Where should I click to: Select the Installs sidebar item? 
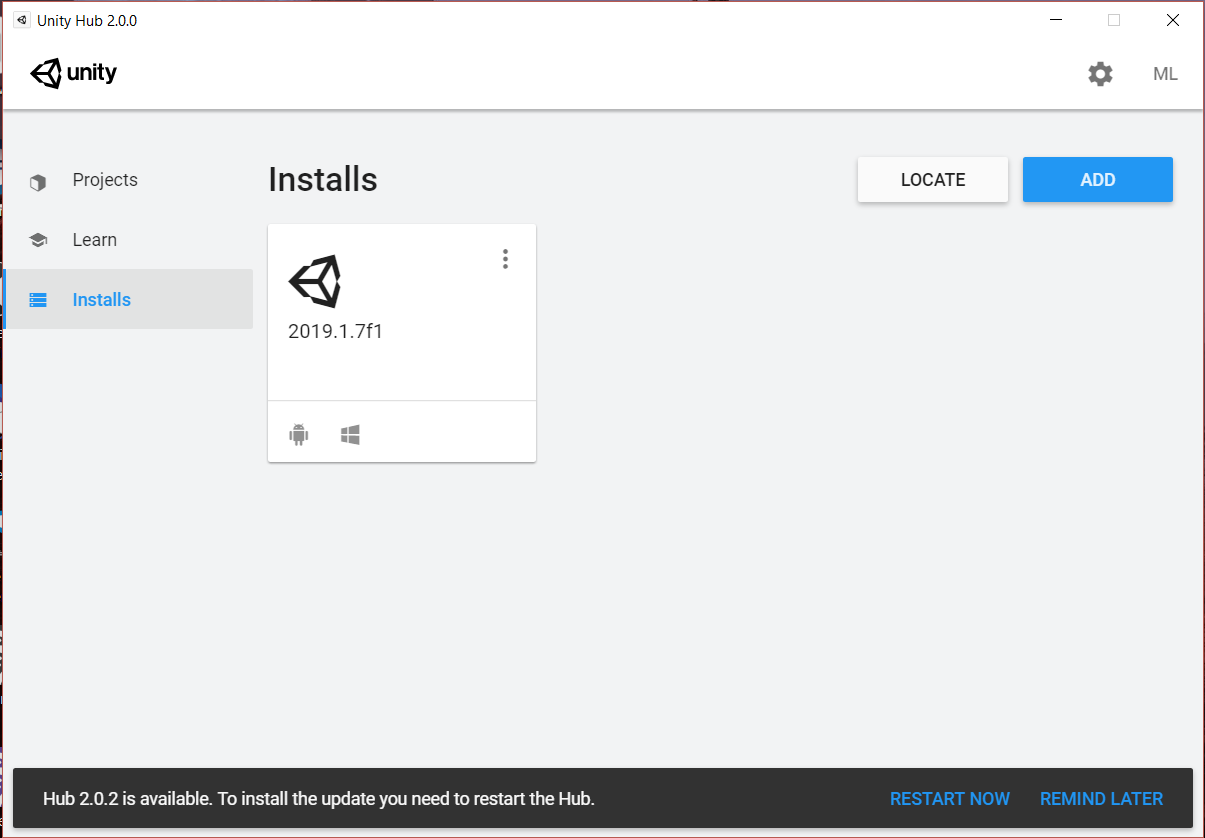click(128, 299)
